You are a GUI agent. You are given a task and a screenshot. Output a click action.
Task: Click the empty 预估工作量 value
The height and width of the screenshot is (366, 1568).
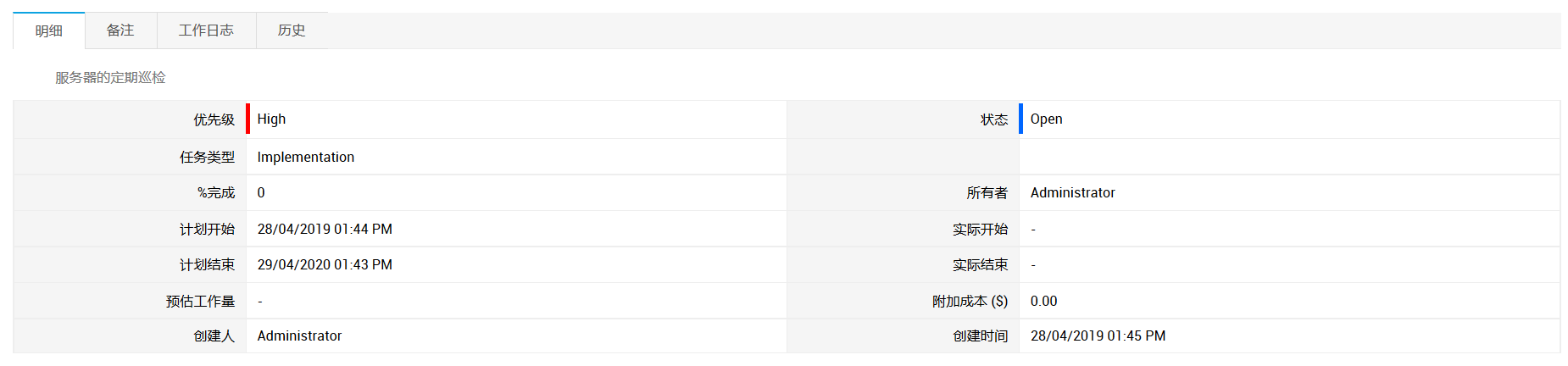click(x=260, y=302)
